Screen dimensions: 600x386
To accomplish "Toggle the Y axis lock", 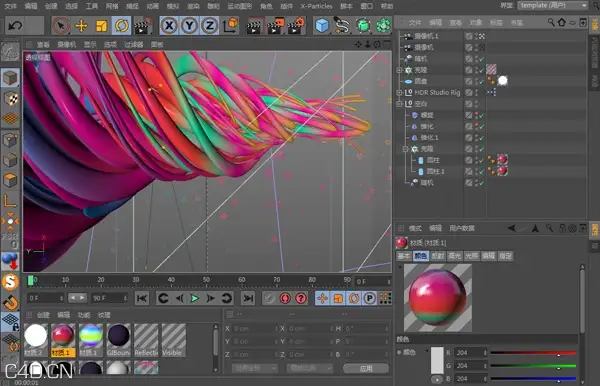I will click(189, 26).
